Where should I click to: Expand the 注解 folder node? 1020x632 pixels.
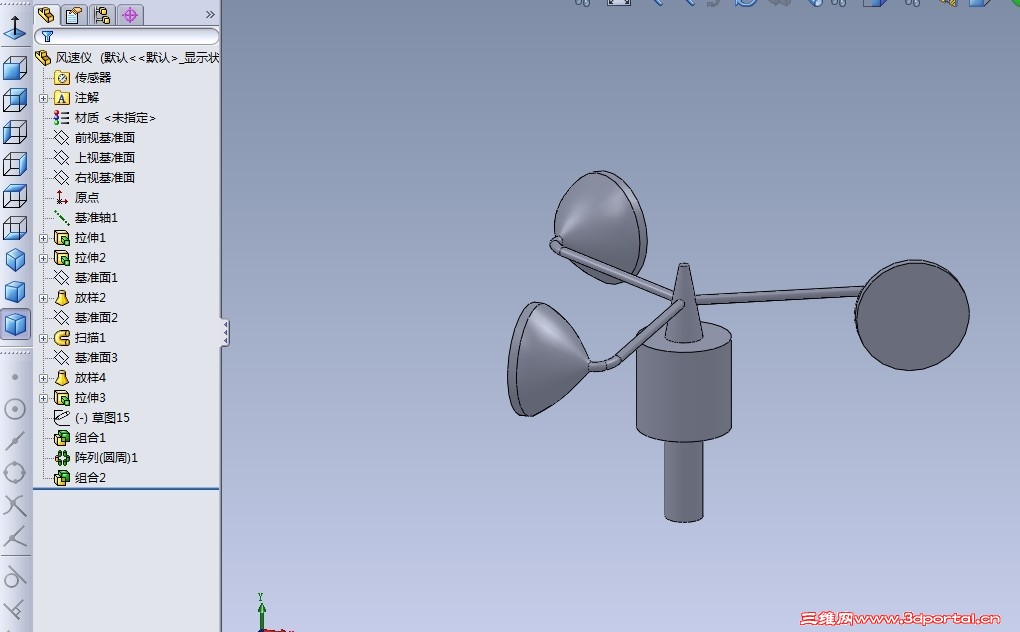[44, 98]
